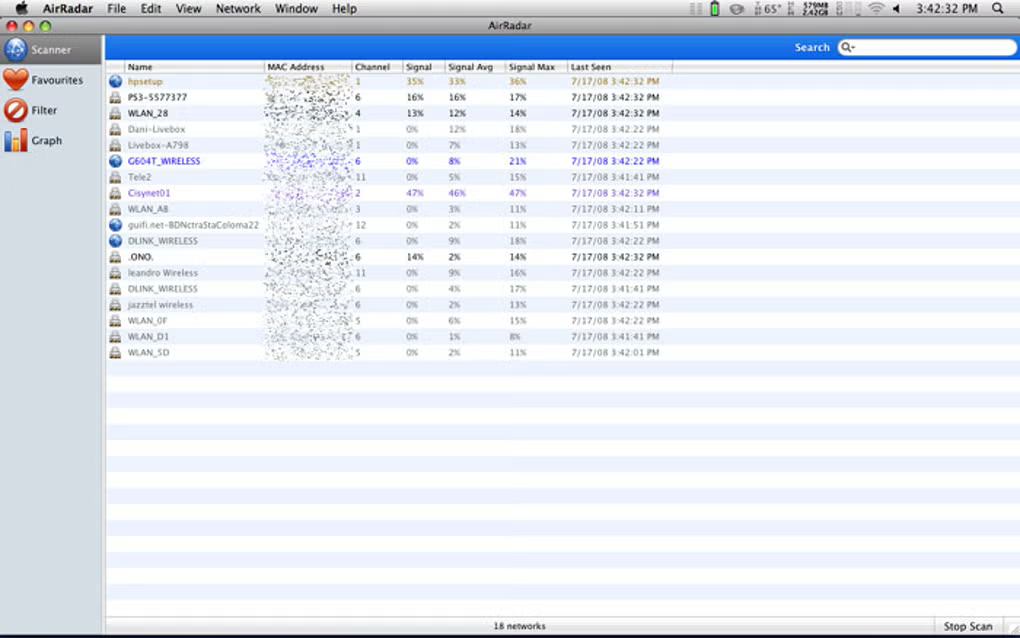Click the lock icon beside WLAN_A8

pyautogui.click(x=115, y=209)
